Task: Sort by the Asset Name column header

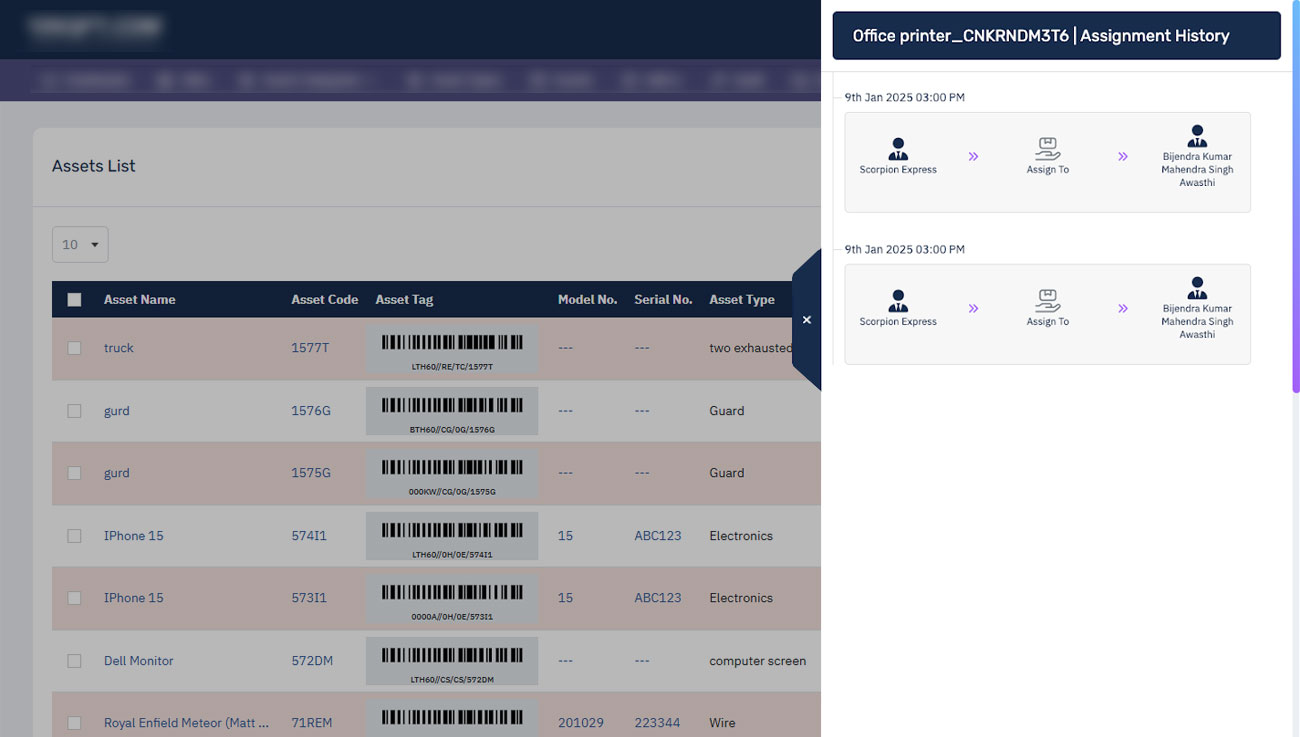Action: [x=139, y=300]
